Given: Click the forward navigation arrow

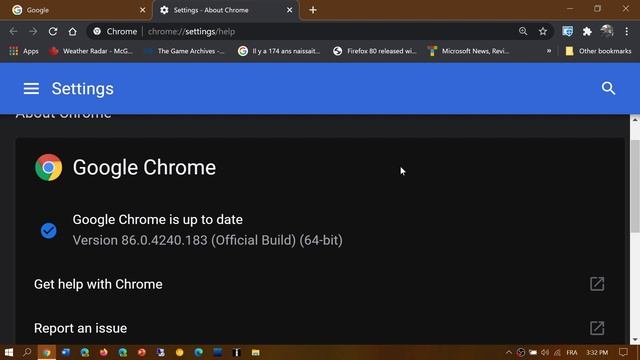Looking at the screenshot, I should click(x=33, y=31).
